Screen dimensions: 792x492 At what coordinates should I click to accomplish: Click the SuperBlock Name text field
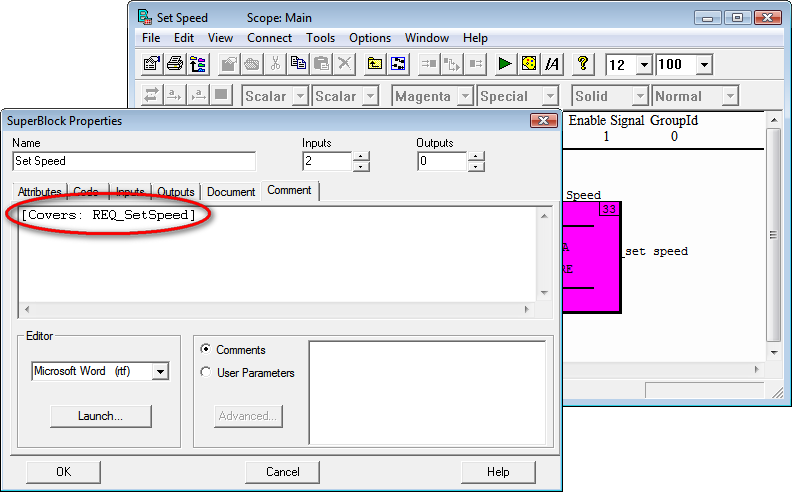click(134, 161)
